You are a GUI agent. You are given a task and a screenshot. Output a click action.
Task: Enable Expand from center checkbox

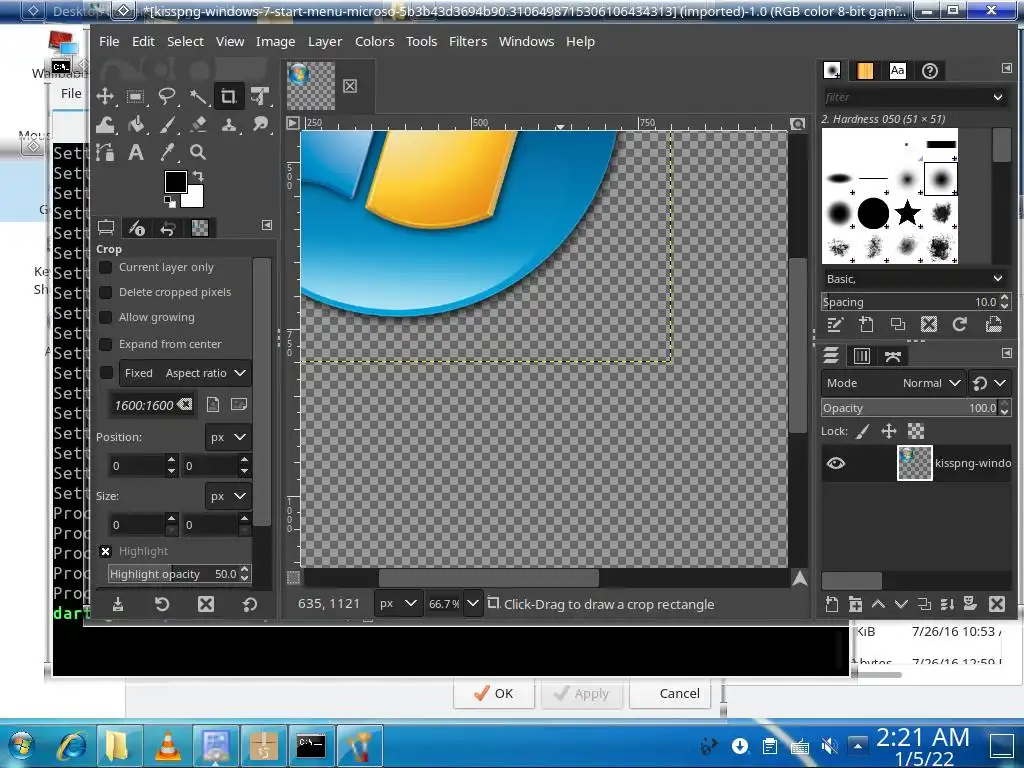(105, 344)
